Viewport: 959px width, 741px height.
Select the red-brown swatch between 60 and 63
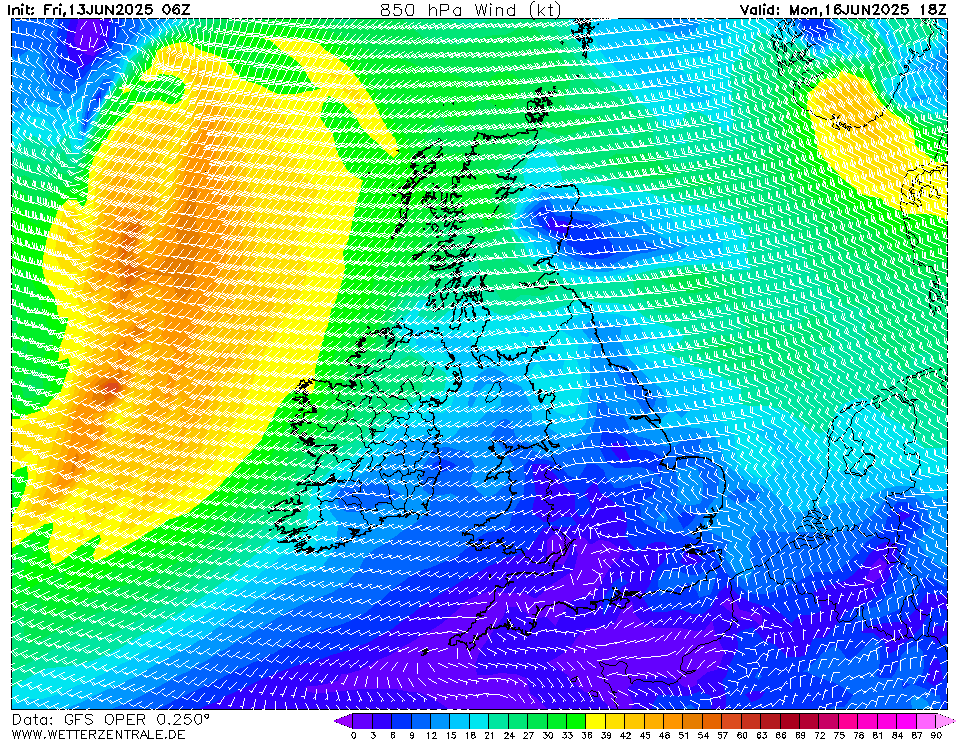pos(751,721)
